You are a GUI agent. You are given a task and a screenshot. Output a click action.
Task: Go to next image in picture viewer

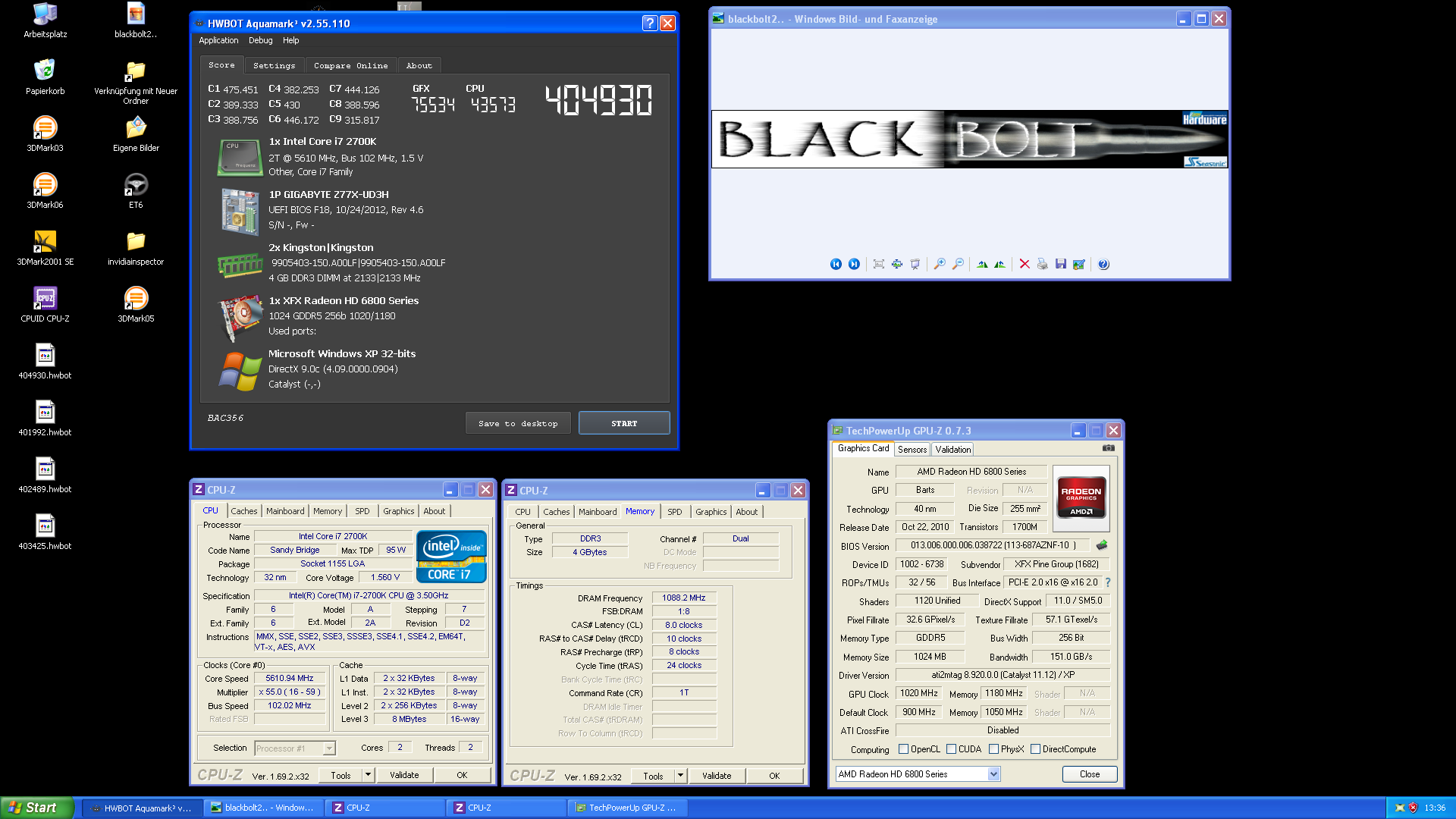(x=854, y=264)
